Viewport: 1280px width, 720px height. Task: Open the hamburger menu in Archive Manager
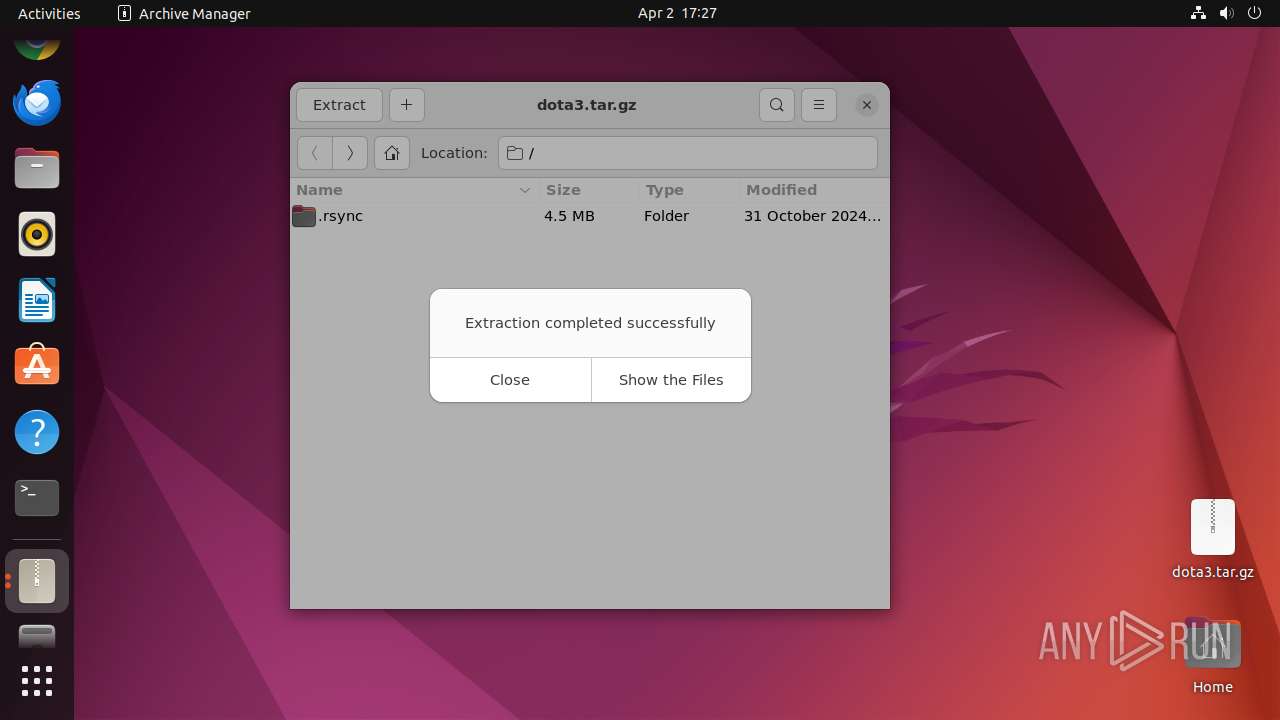click(819, 104)
